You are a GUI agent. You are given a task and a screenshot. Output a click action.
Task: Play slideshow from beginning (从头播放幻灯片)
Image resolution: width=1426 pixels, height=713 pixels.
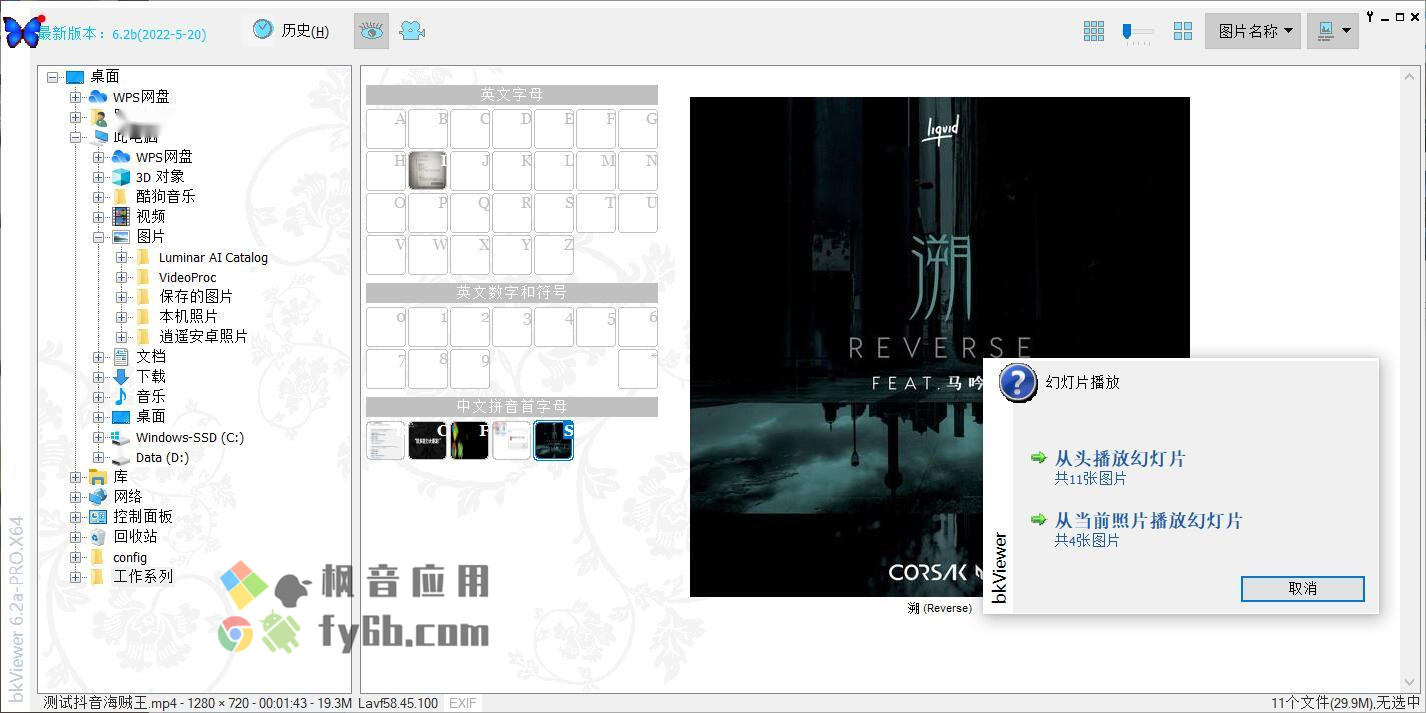[x=1120, y=459]
